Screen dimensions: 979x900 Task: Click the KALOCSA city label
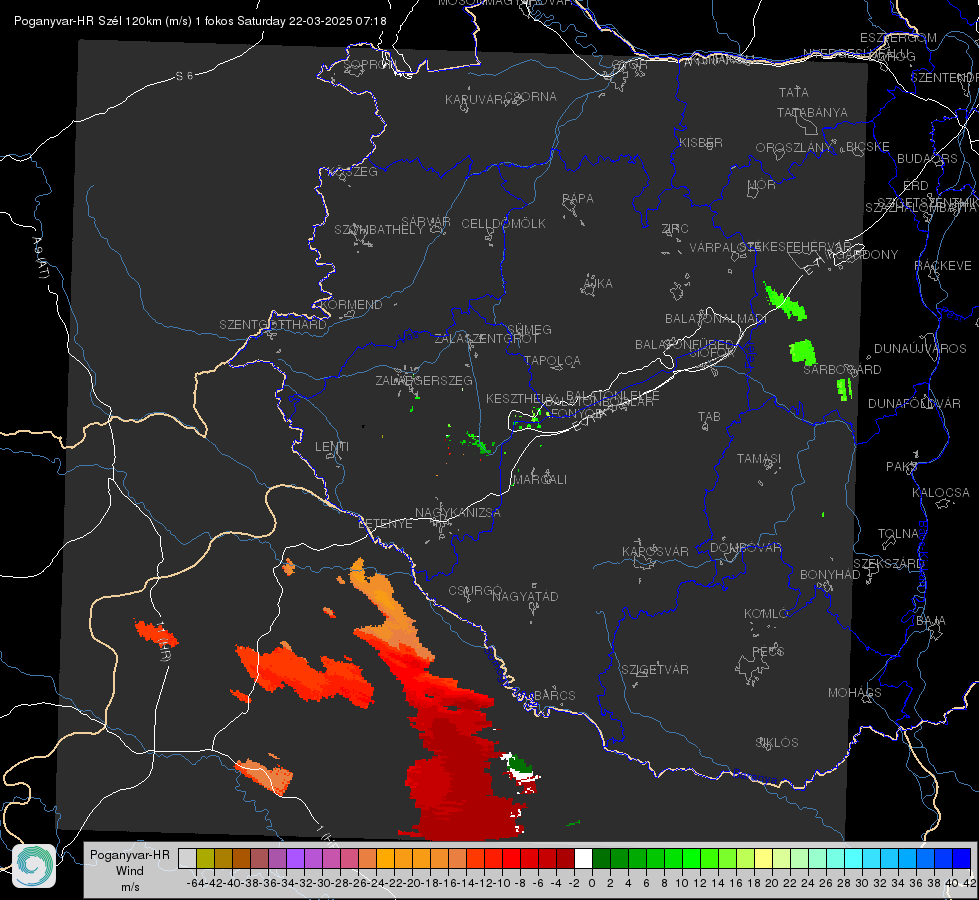940,493
